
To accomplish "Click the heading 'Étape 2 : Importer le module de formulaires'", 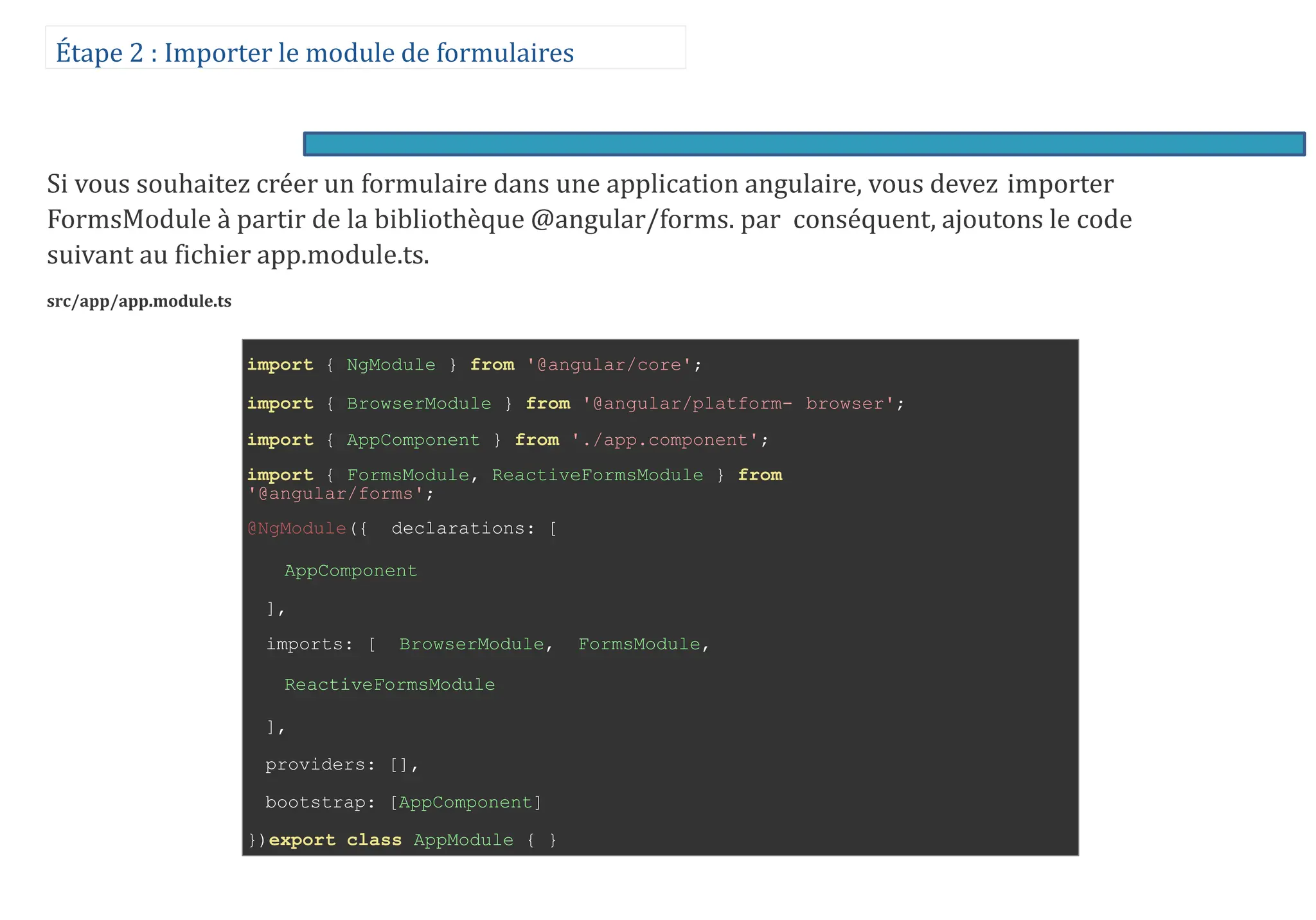I will pos(315,53).
